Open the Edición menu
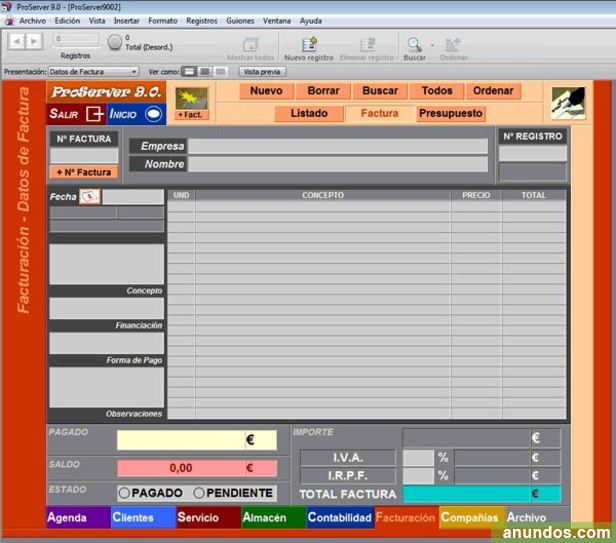616x543 pixels. click(x=67, y=21)
